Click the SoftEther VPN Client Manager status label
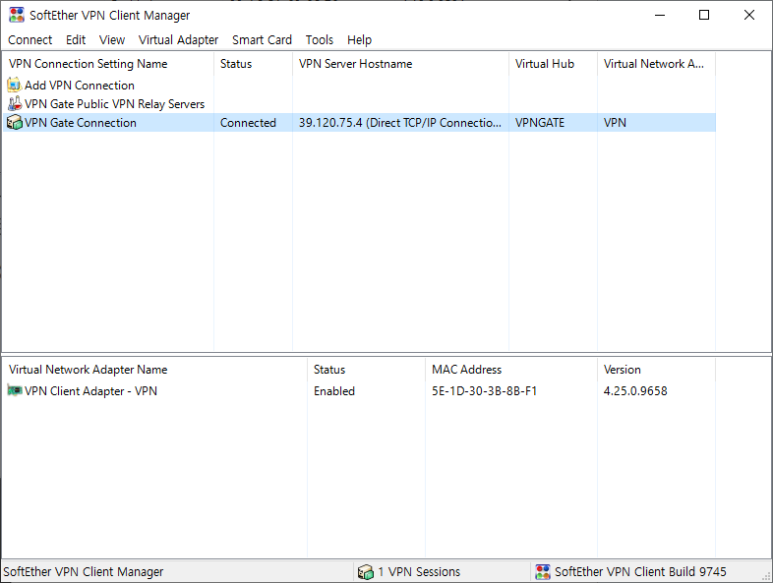 83,572
